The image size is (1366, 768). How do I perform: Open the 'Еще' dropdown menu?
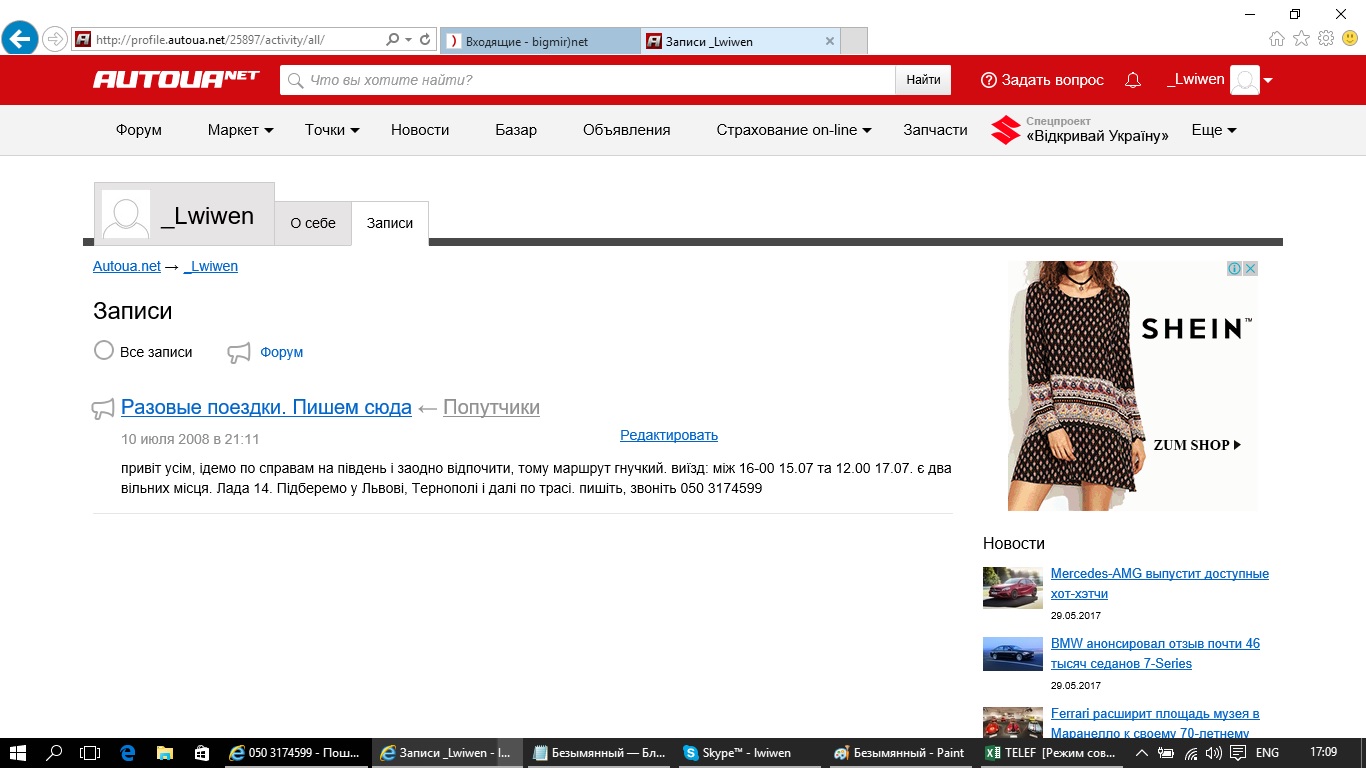coord(1214,130)
